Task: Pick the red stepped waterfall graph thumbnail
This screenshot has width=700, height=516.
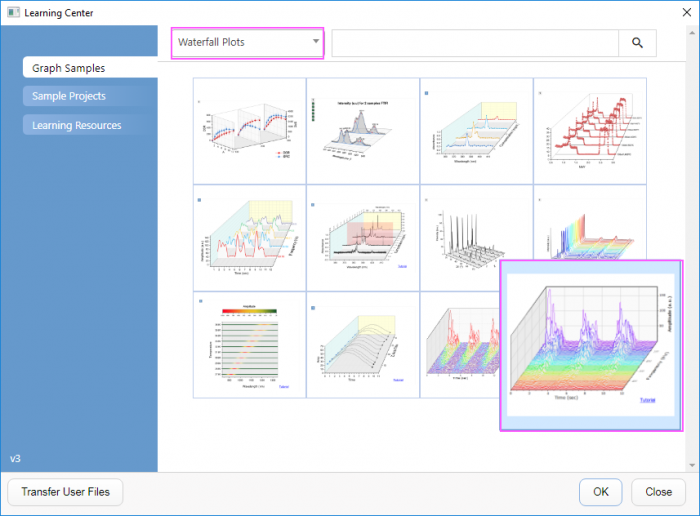Action: pos(589,132)
